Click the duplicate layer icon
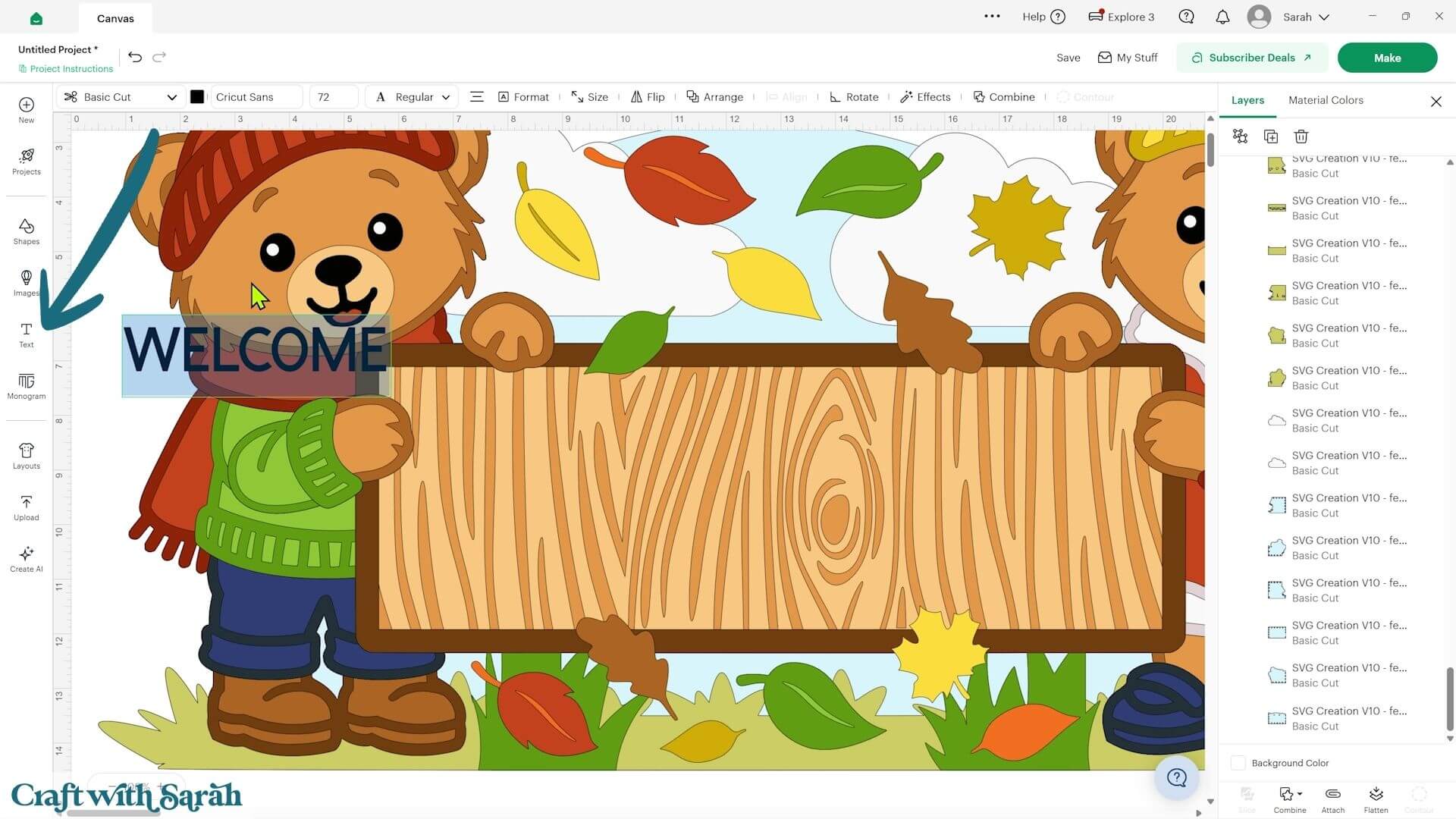Screen dimensions: 1456x819 [x=1271, y=136]
